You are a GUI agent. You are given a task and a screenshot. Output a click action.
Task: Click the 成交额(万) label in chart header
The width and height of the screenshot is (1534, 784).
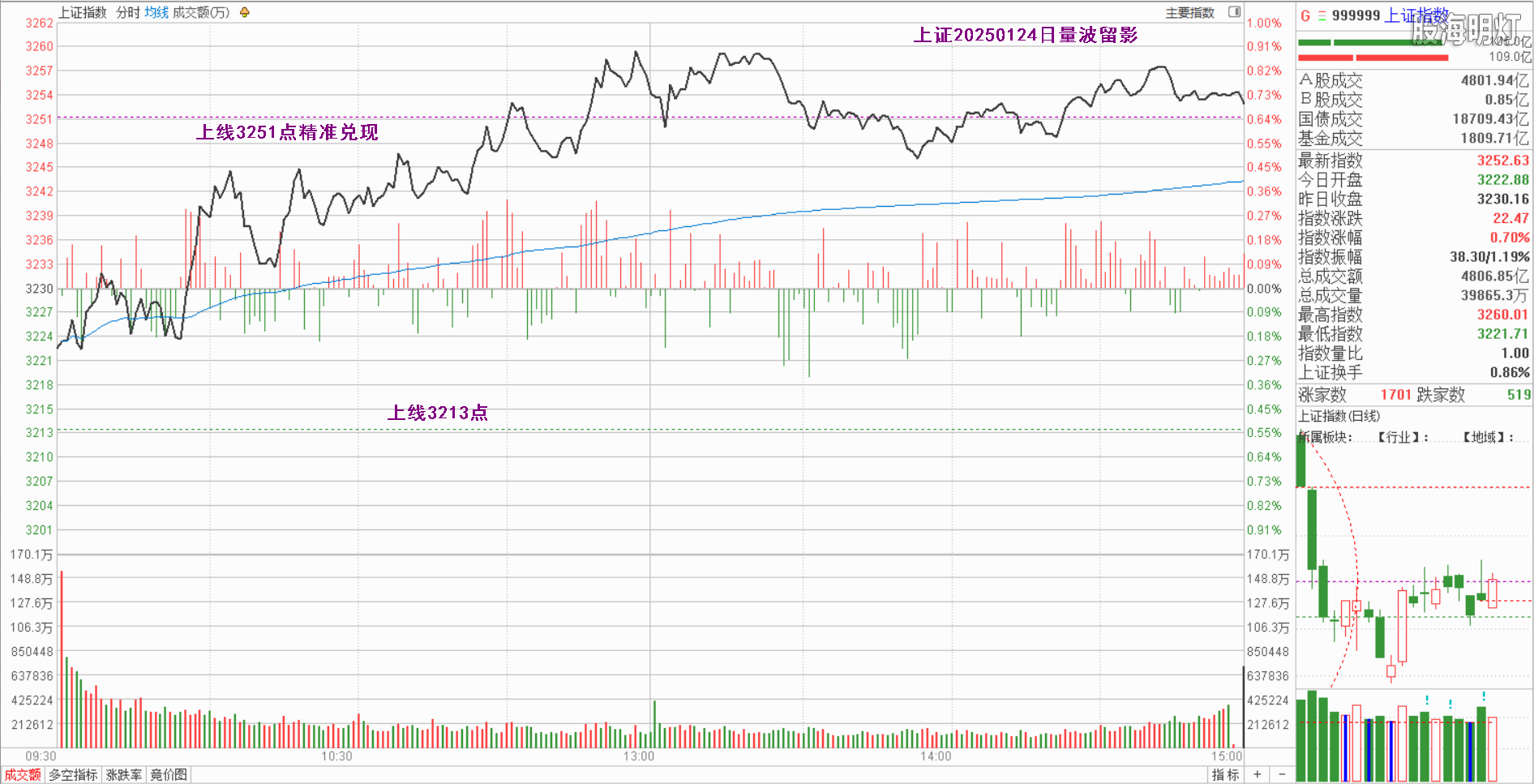[x=201, y=12]
